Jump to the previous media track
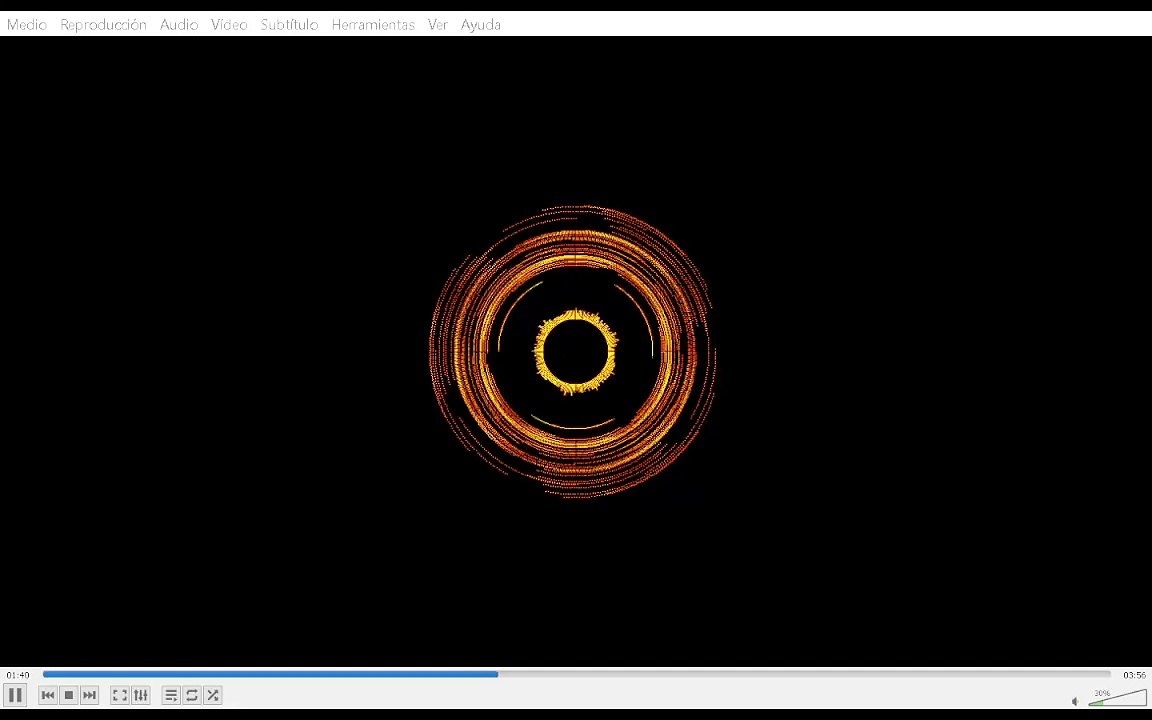 pyautogui.click(x=48, y=695)
